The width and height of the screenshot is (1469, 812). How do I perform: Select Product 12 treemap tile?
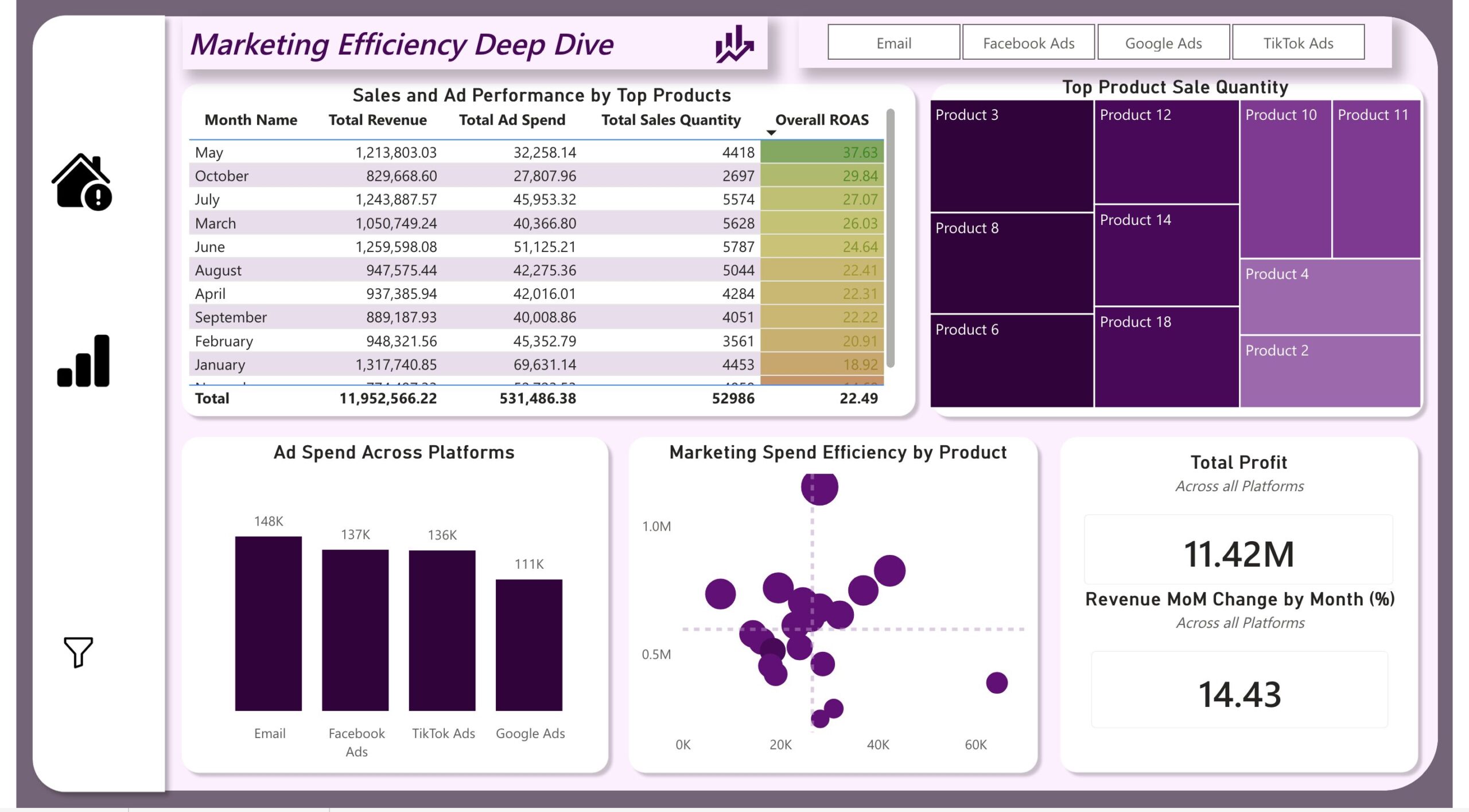click(x=1167, y=152)
